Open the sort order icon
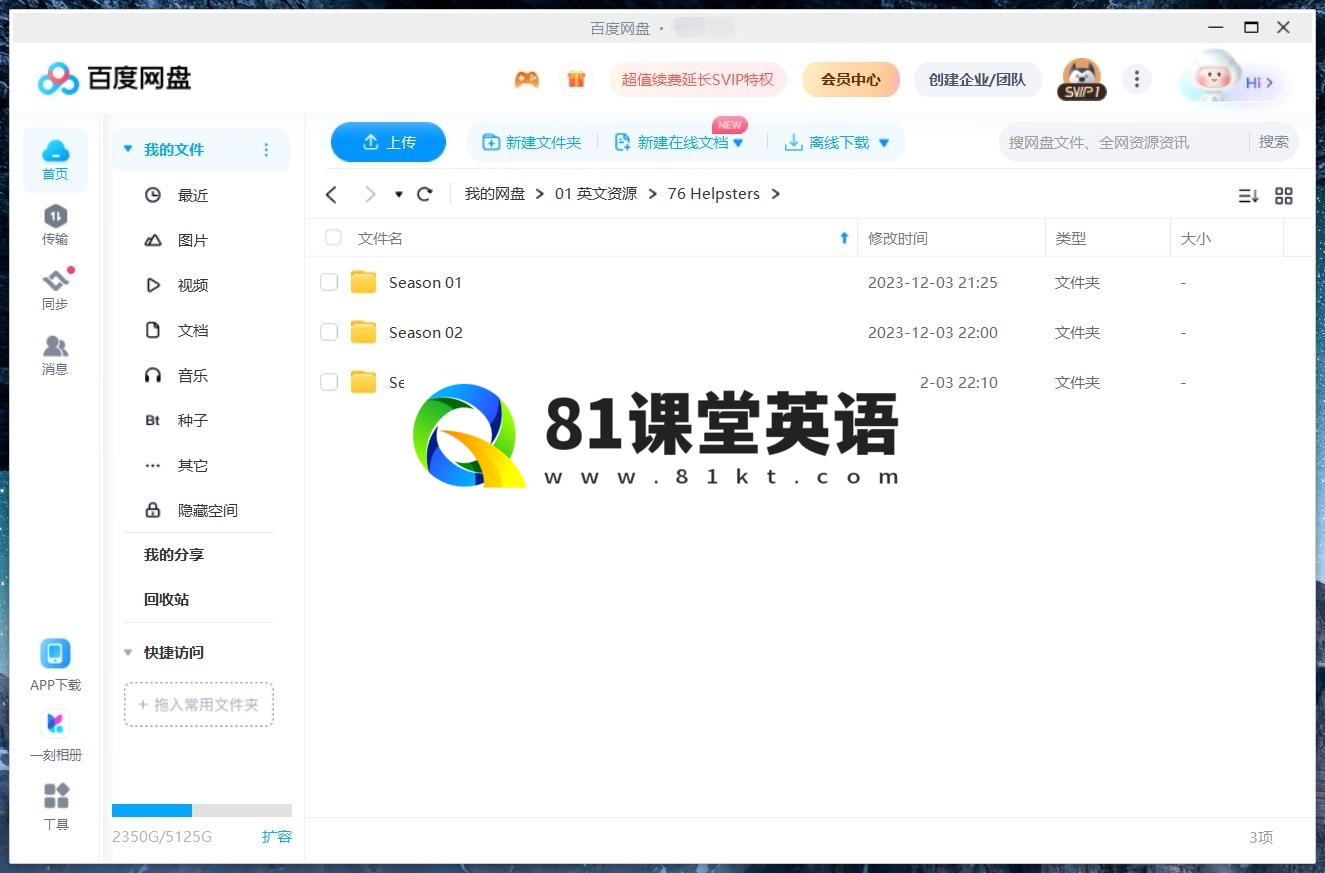Image resolution: width=1325 pixels, height=873 pixels. (1248, 196)
